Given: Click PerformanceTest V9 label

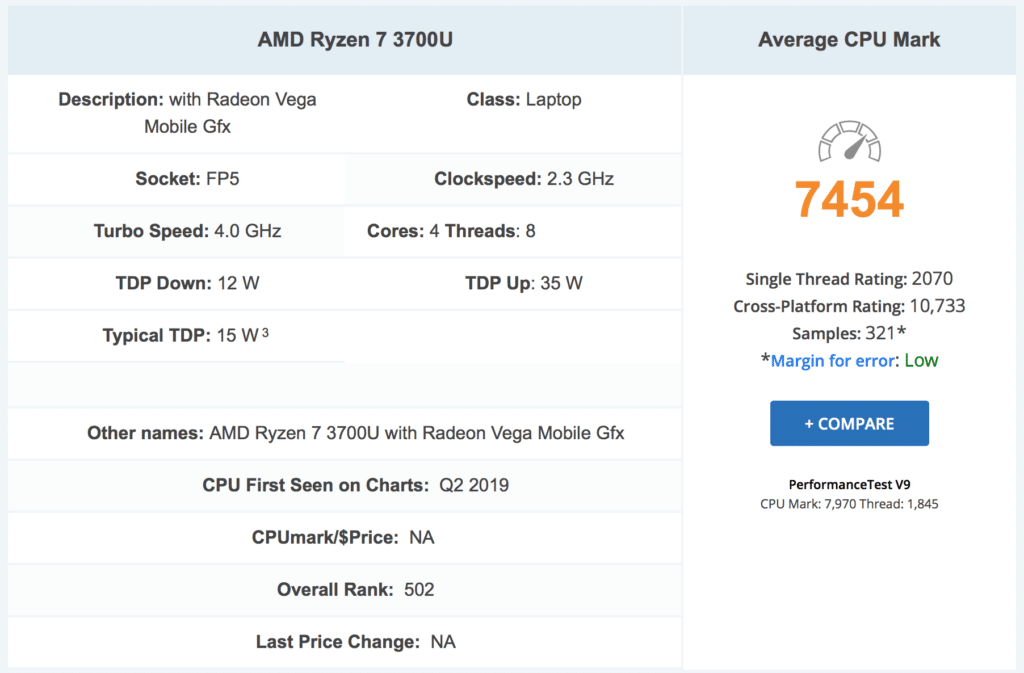Looking at the screenshot, I should (849, 484).
